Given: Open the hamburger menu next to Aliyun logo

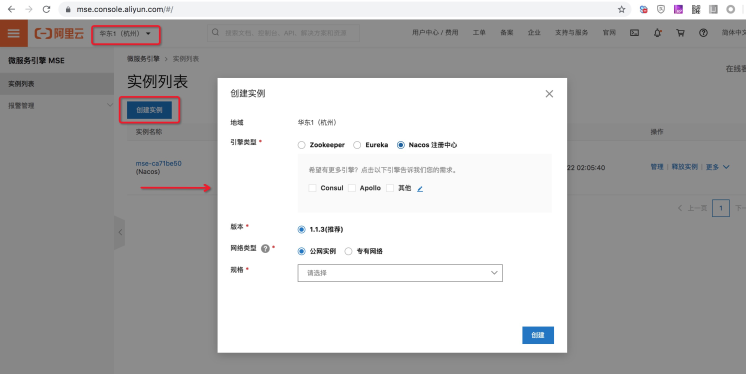Looking at the screenshot, I should tap(14, 33).
